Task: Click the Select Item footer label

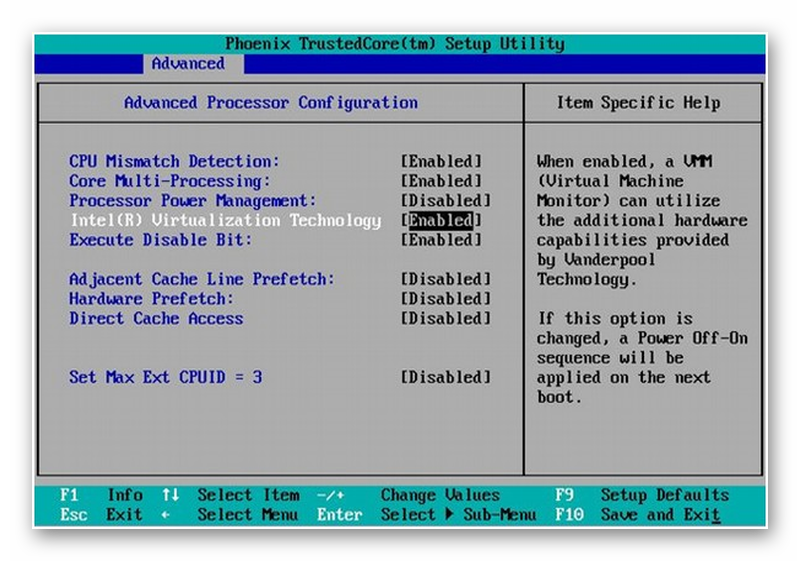Action: (248, 495)
